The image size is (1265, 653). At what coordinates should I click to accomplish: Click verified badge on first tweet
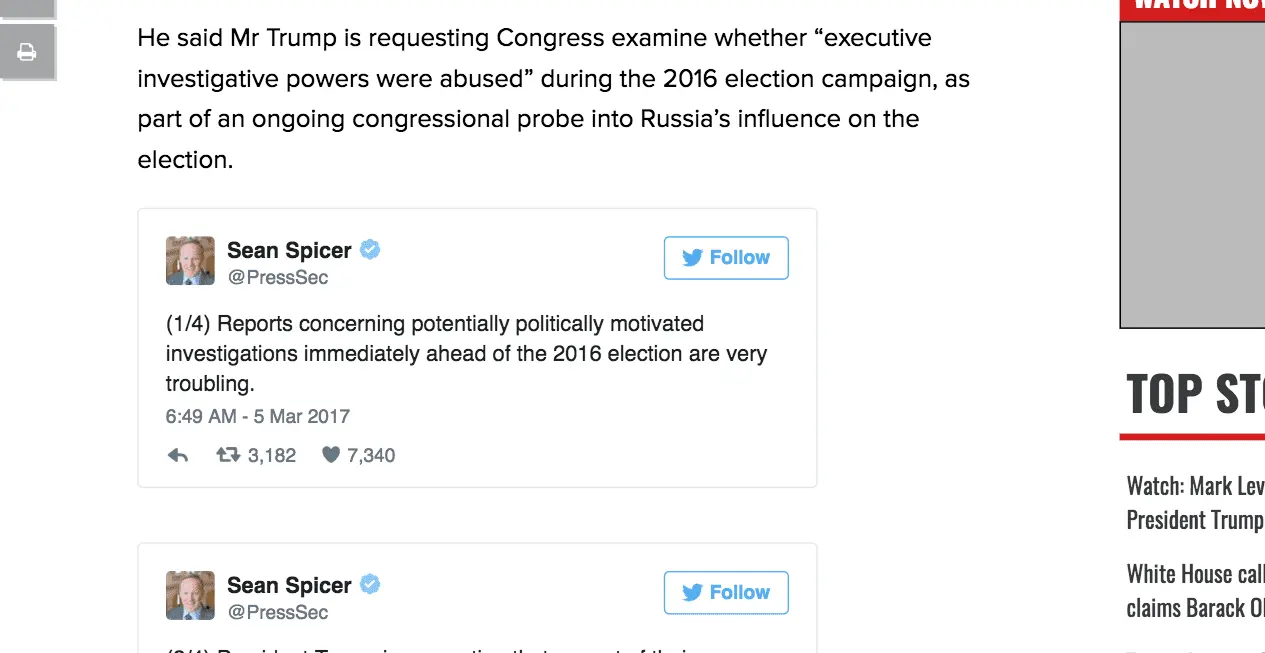(370, 249)
